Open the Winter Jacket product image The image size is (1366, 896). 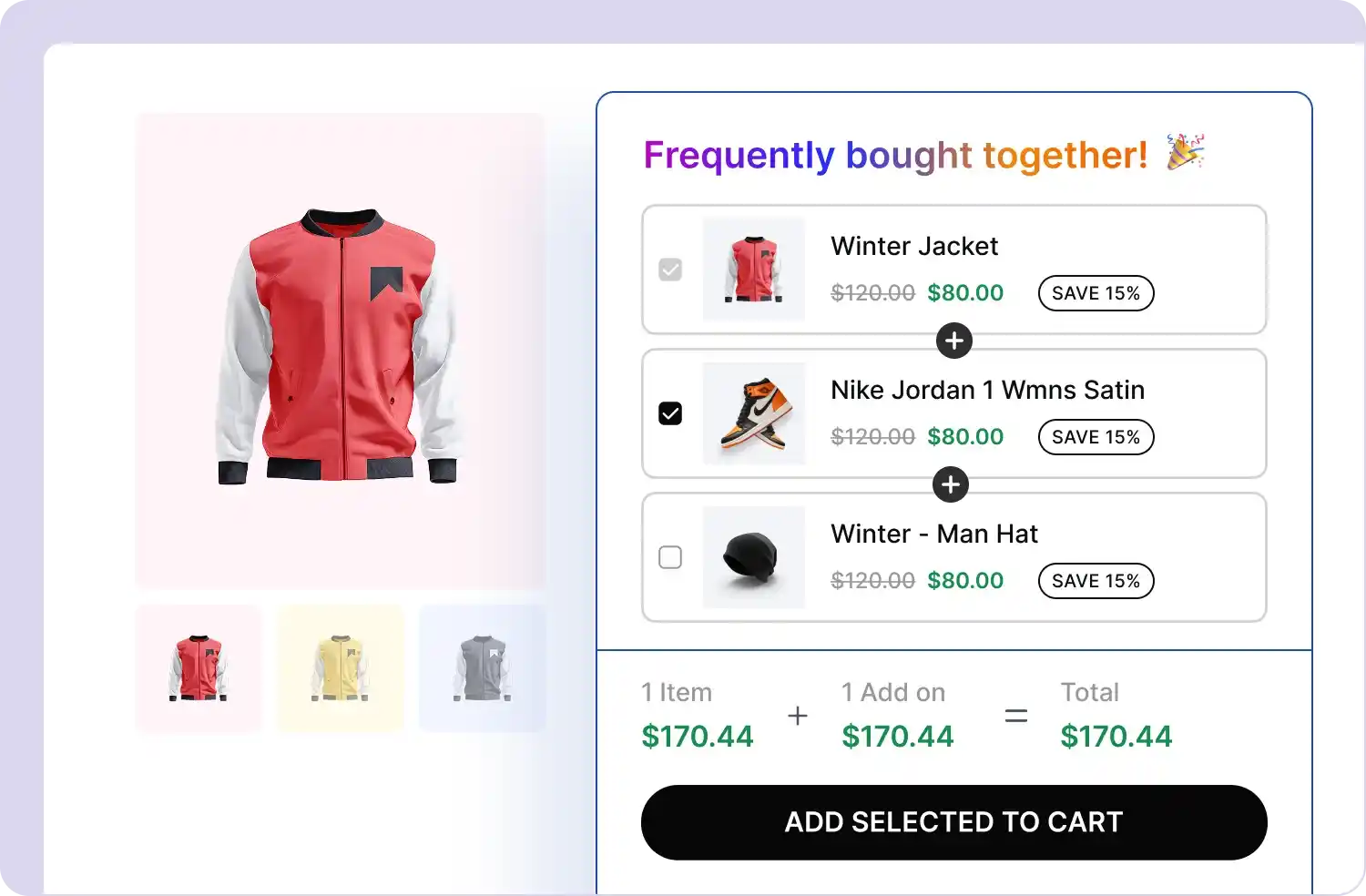pos(753,270)
